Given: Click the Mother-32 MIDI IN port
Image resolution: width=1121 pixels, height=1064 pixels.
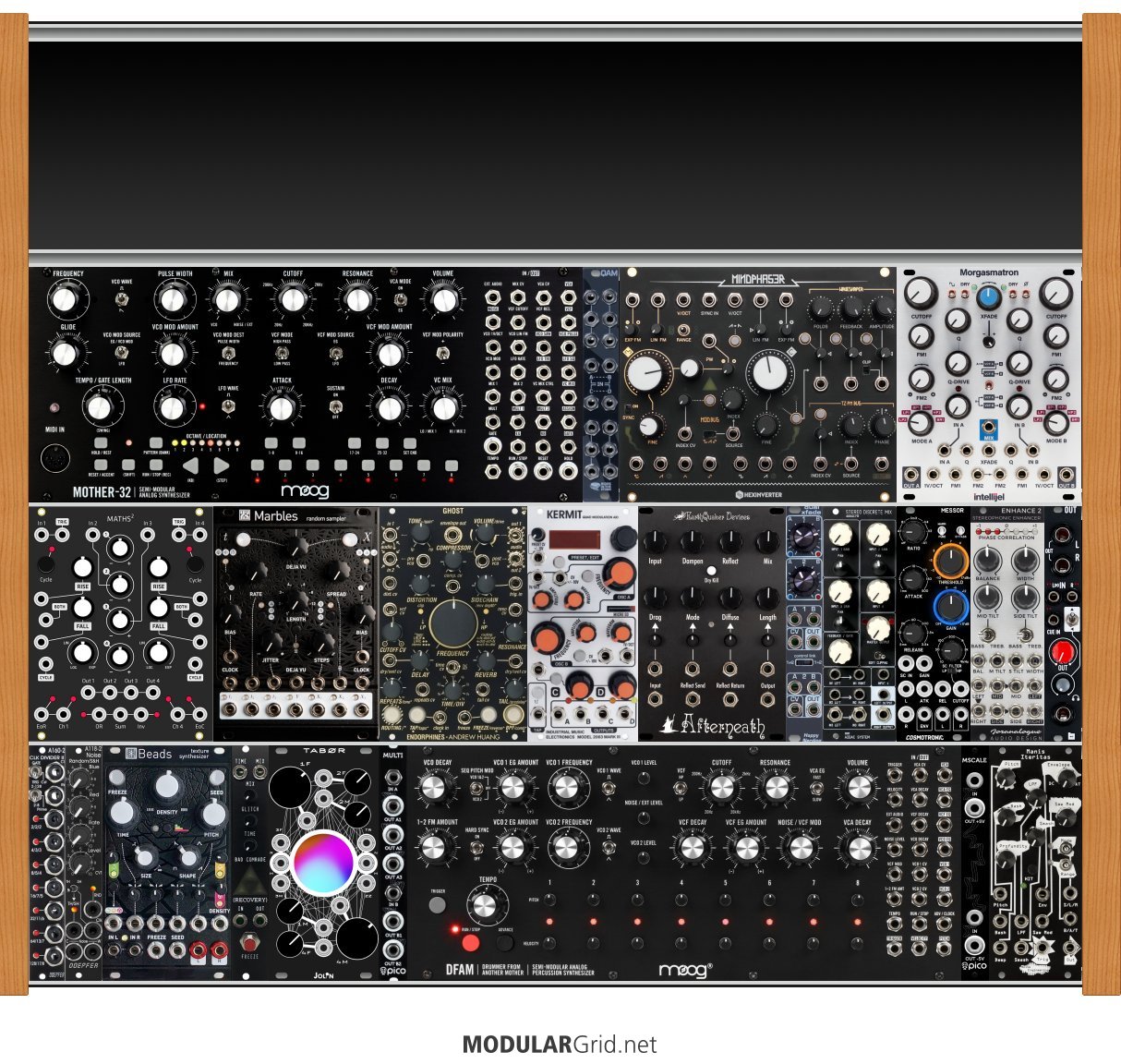Looking at the screenshot, I should tap(54, 459).
